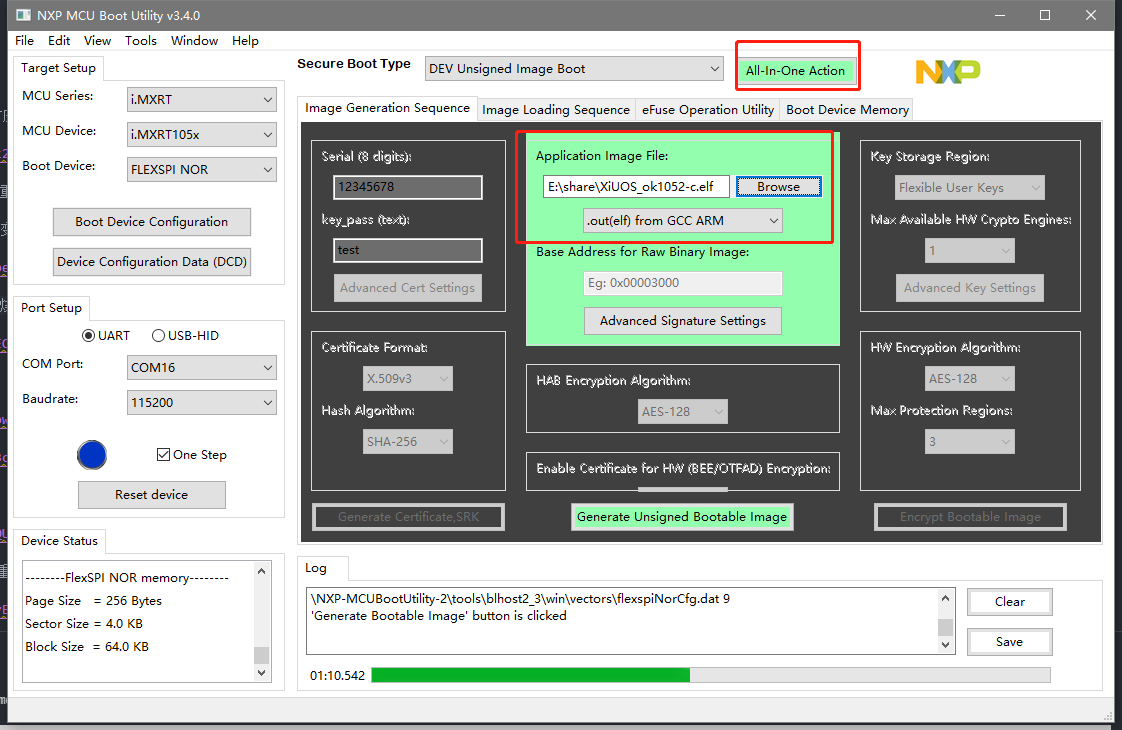Image resolution: width=1122 pixels, height=730 pixels.
Task: Click Generate Unsigned Bootable Image
Action: pyautogui.click(x=682, y=517)
